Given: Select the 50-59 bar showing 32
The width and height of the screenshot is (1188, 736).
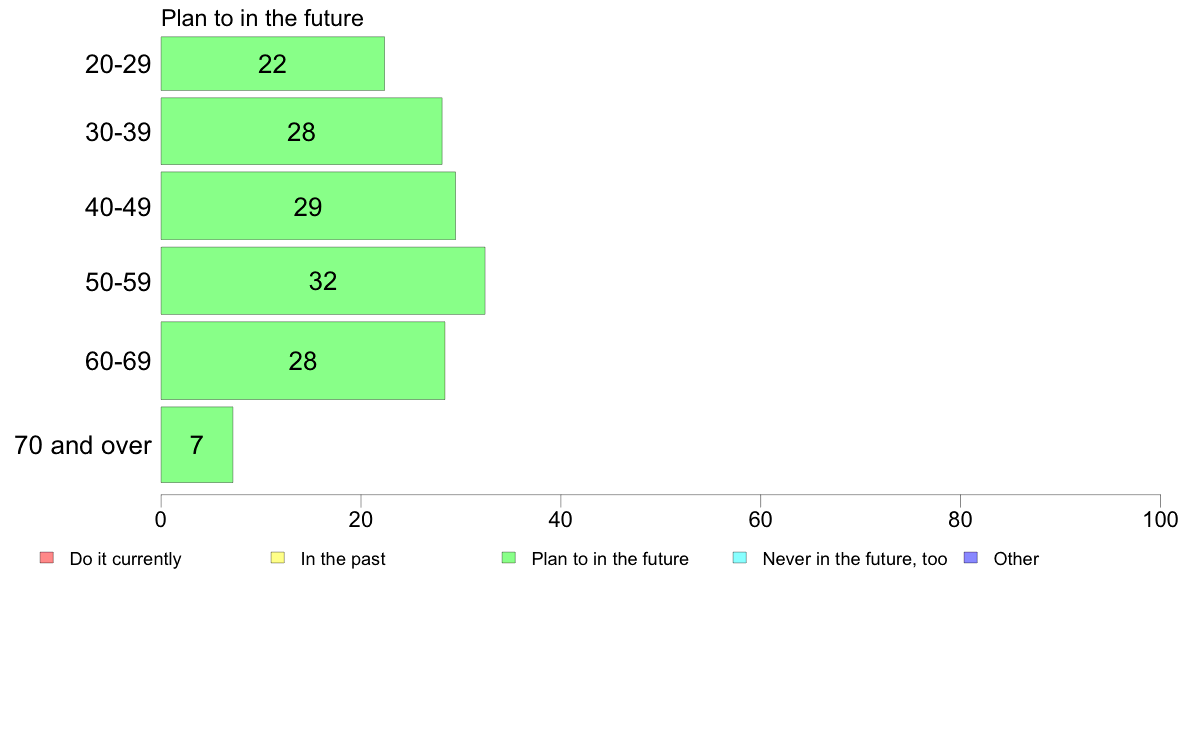Looking at the screenshot, I should (323, 280).
